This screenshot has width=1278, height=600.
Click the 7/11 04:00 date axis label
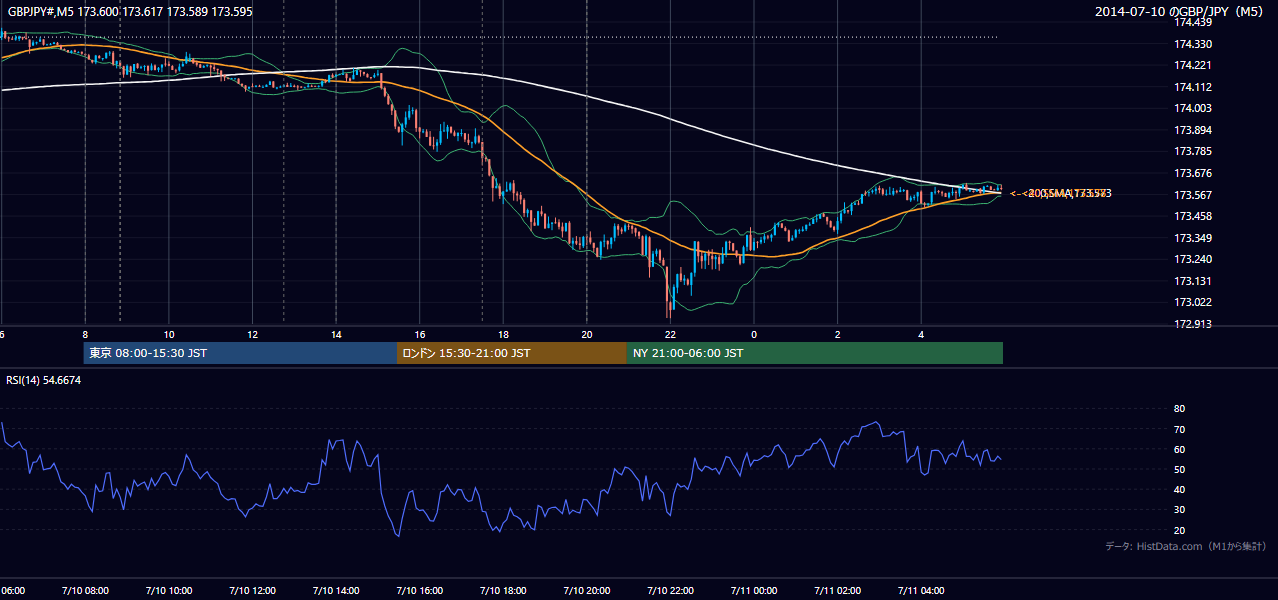[x=921, y=591]
